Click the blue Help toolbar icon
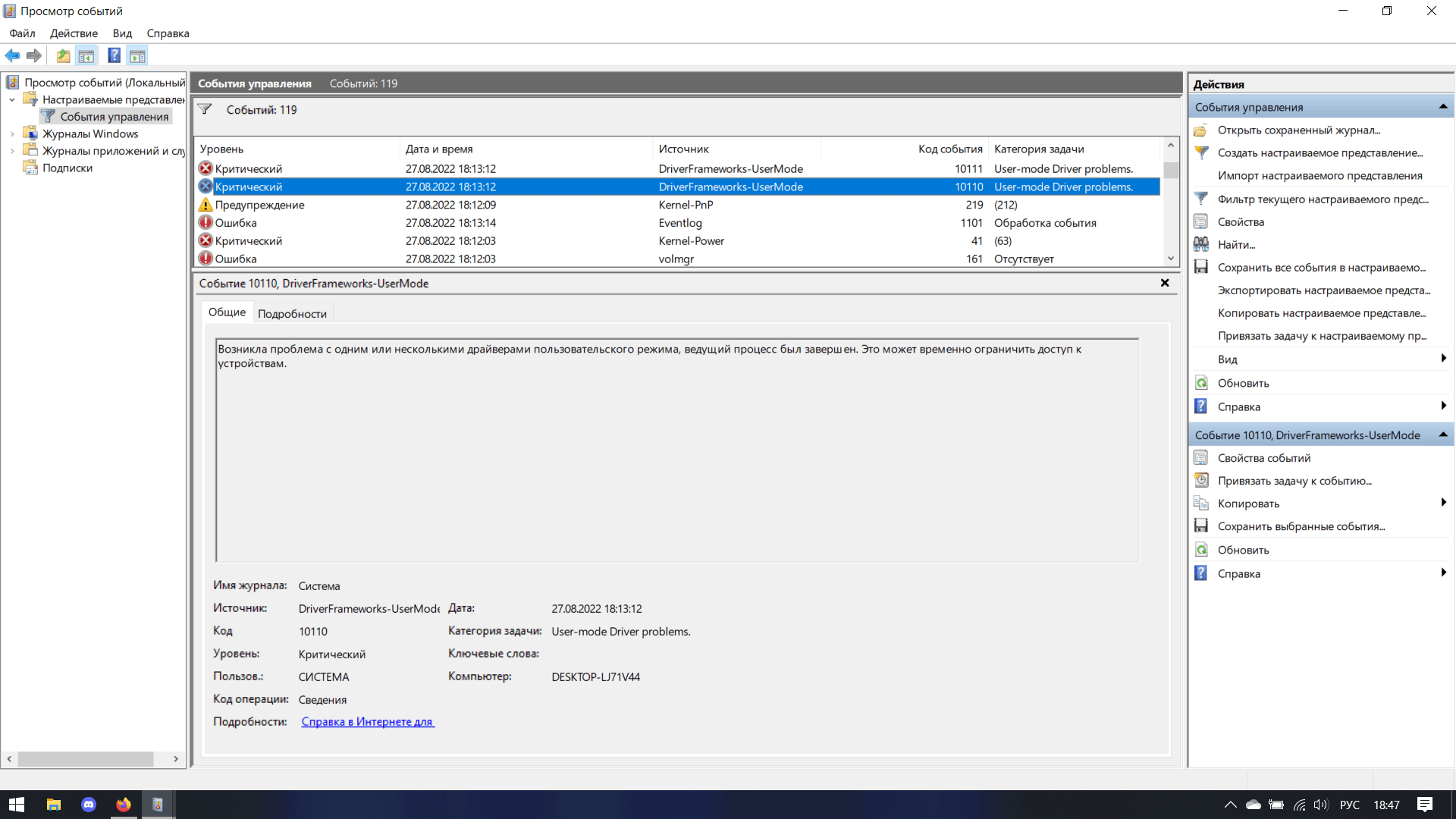 [115, 55]
